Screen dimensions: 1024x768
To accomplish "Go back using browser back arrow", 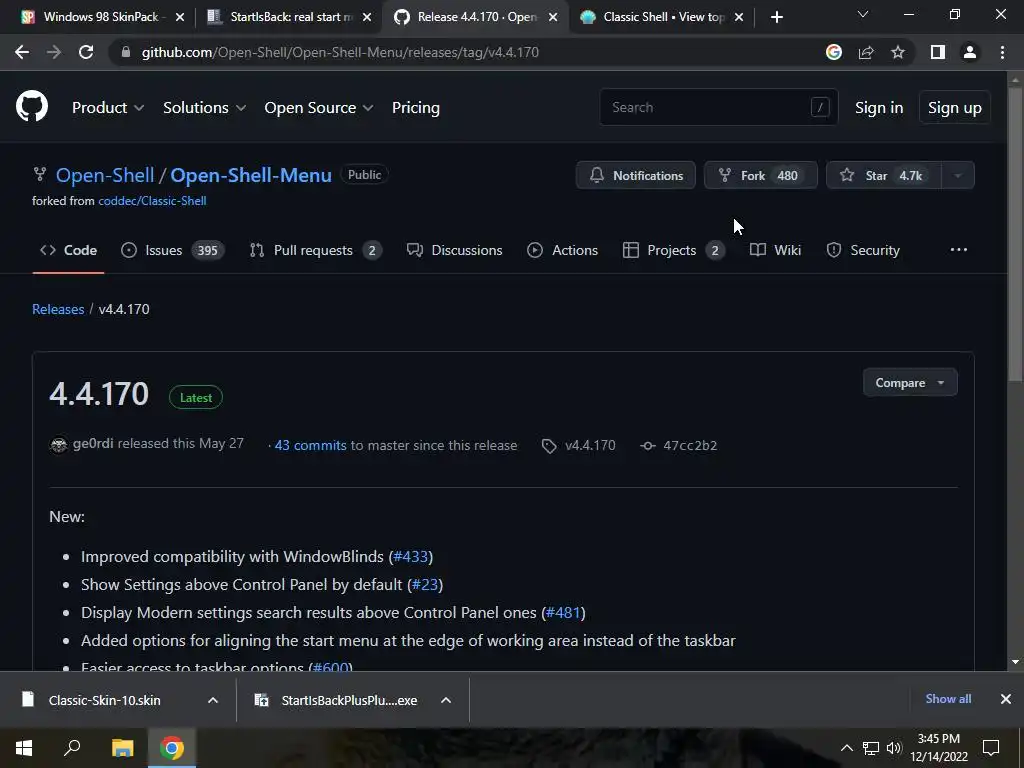I will tap(22, 52).
